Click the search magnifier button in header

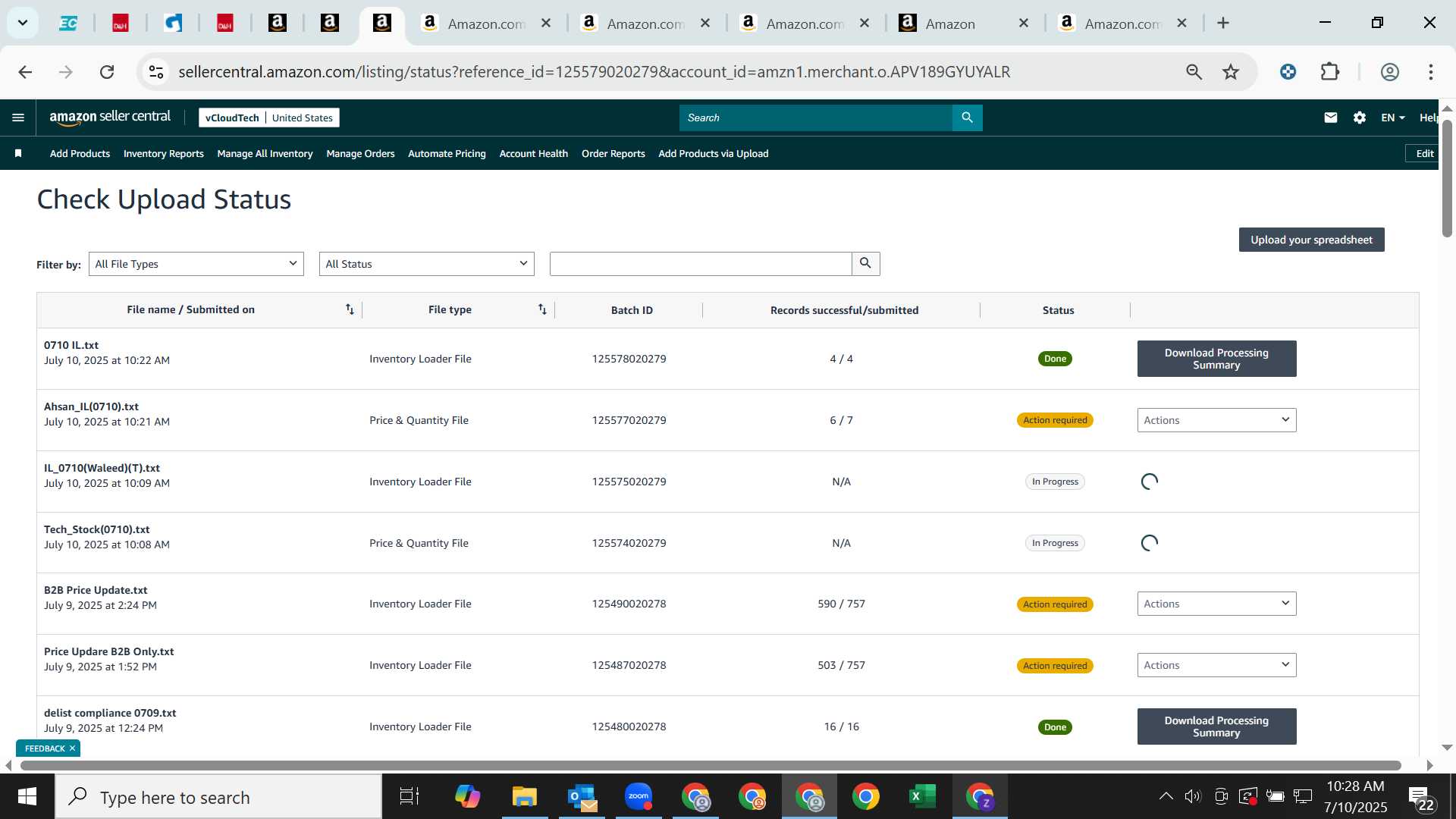coord(967,118)
